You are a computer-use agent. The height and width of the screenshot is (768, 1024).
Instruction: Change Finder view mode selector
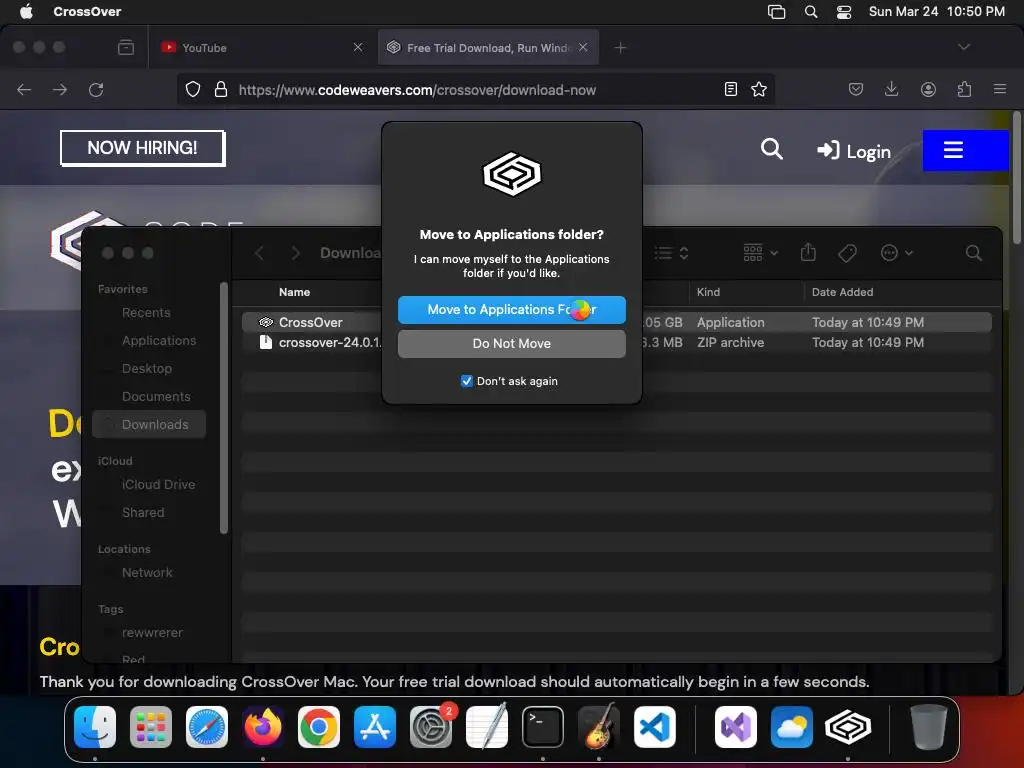pos(671,253)
